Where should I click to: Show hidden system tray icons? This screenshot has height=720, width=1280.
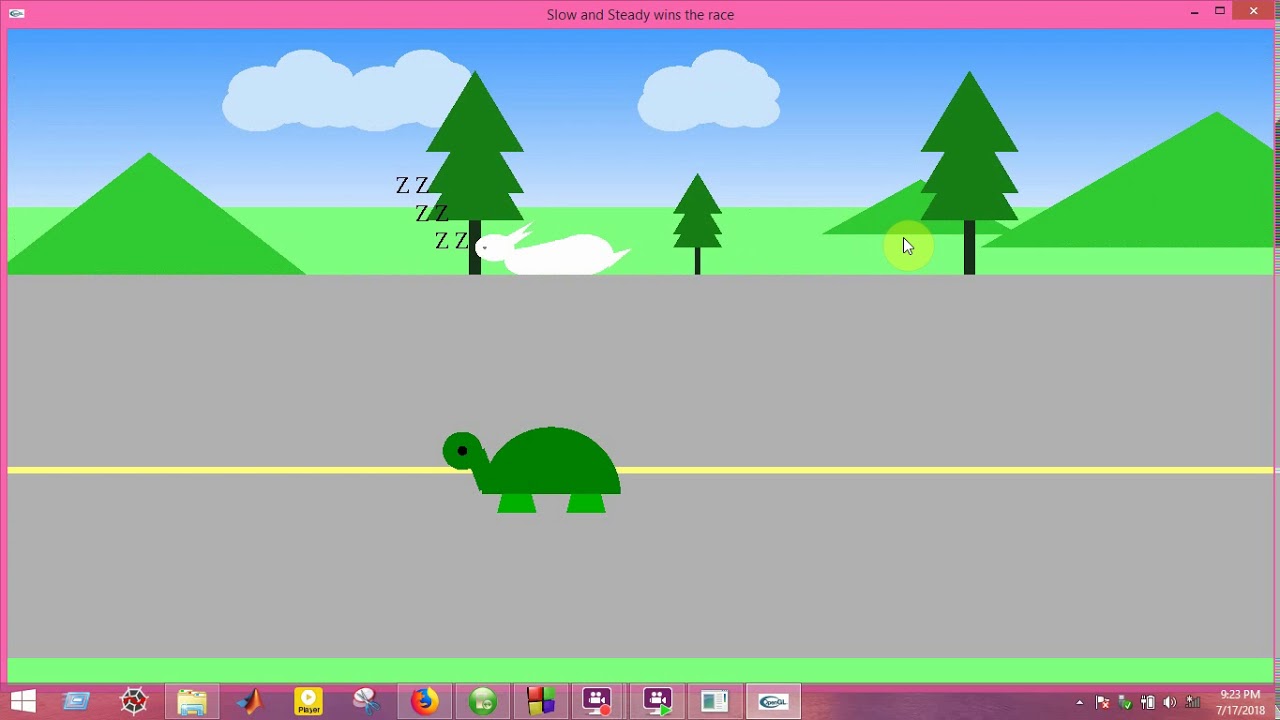click(1079, 703)
